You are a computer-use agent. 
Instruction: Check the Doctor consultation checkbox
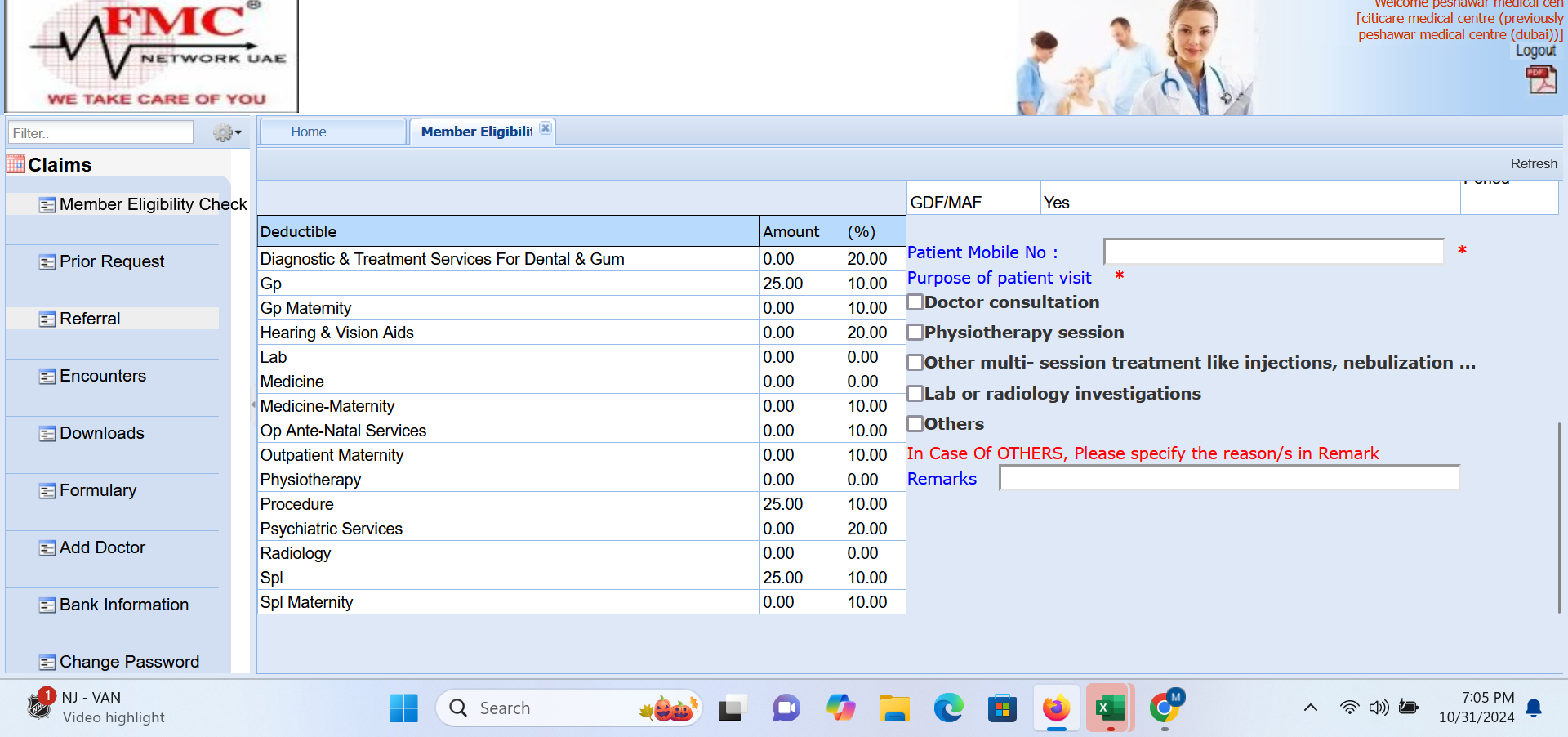pyautogui.click(x=915, y=302)
